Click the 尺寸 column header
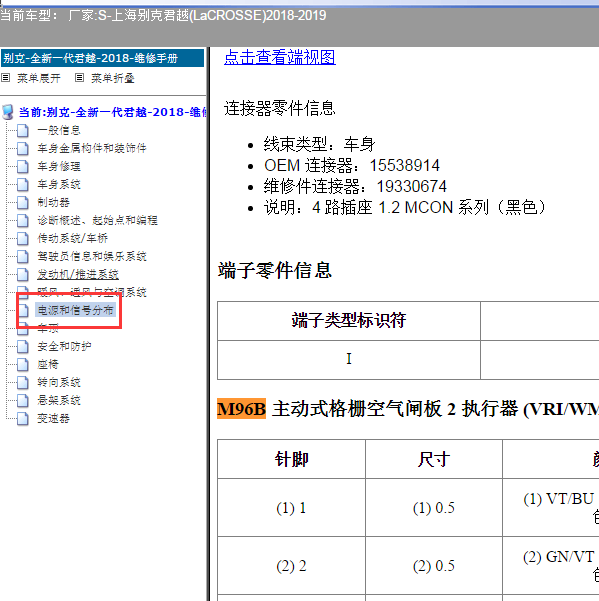The width and height of the screenshot is (599, 601). tap(434, 459)
